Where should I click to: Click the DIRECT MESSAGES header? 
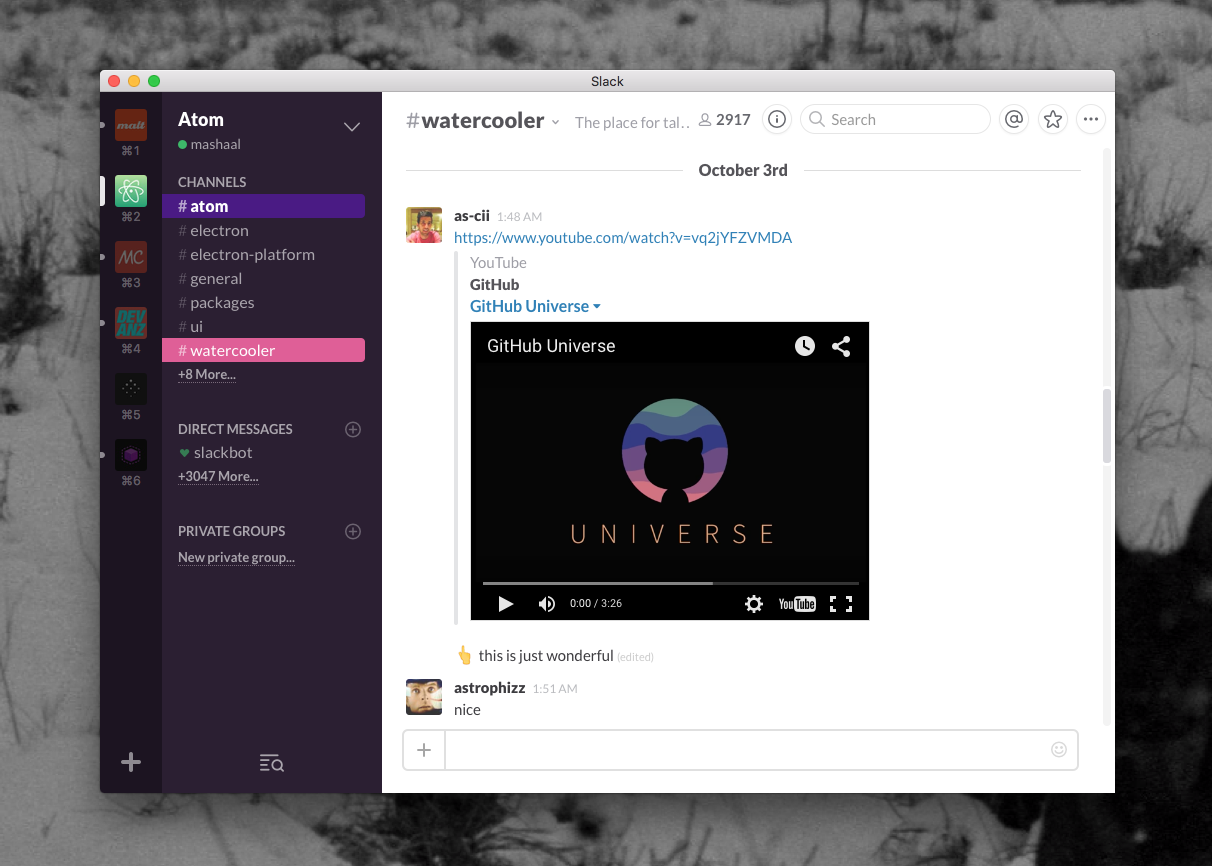[x=235, y=429]
